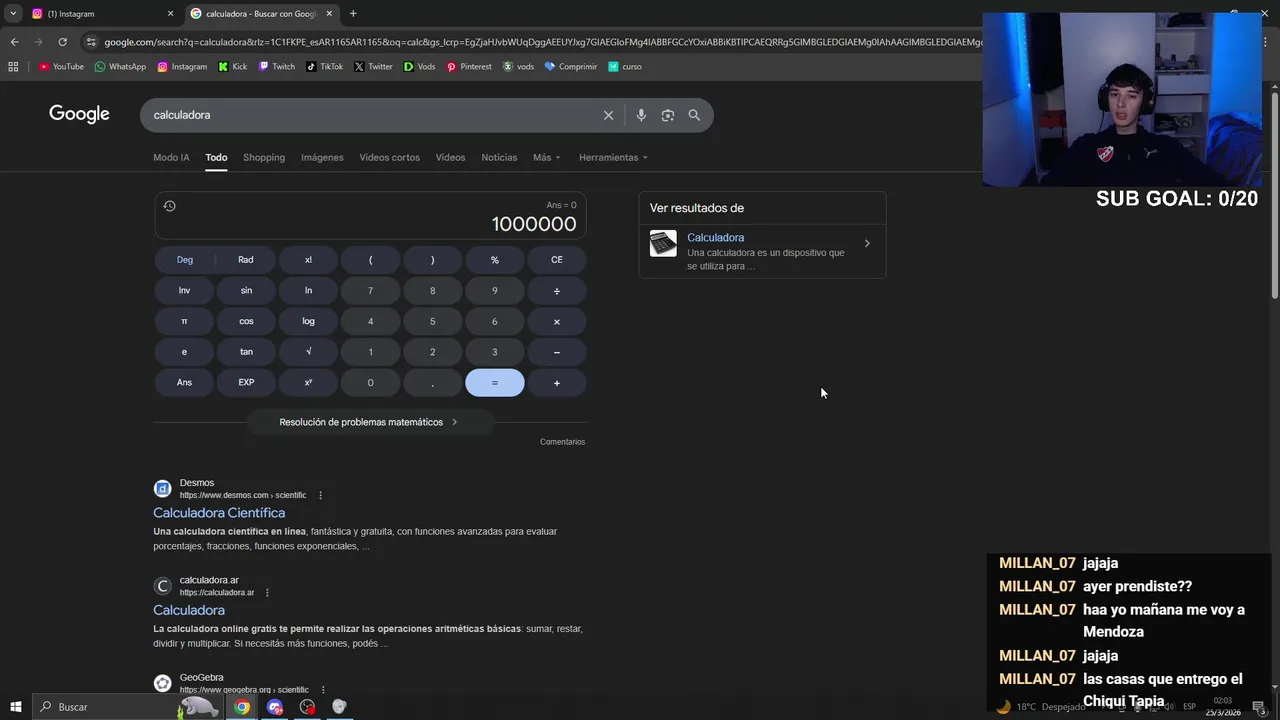
Task: Open calculator history icon
Action: click(169, 206)
